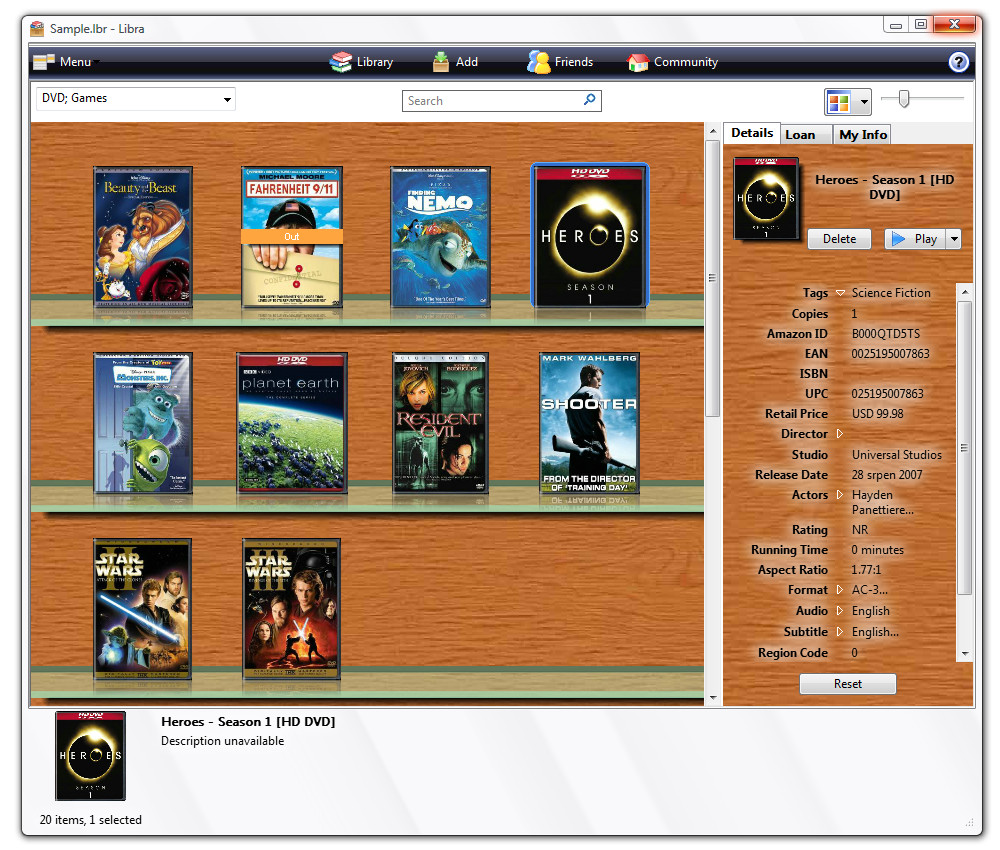Play the selected Heroes item
Screen dimensions: 1000x850
pyautogui.click(x=915, y=239)
